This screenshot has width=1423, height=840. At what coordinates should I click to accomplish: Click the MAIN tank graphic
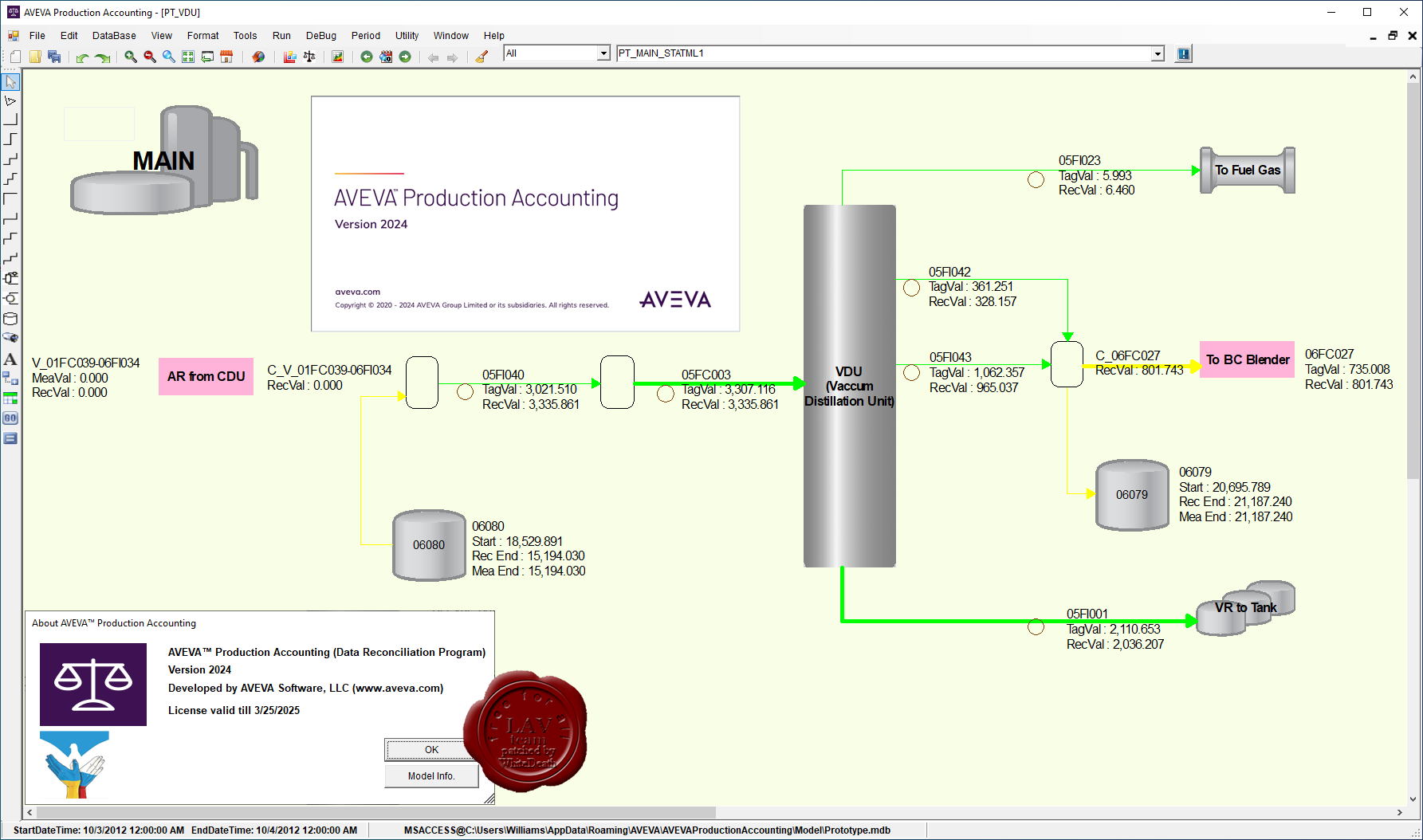(x=164, y=160)
